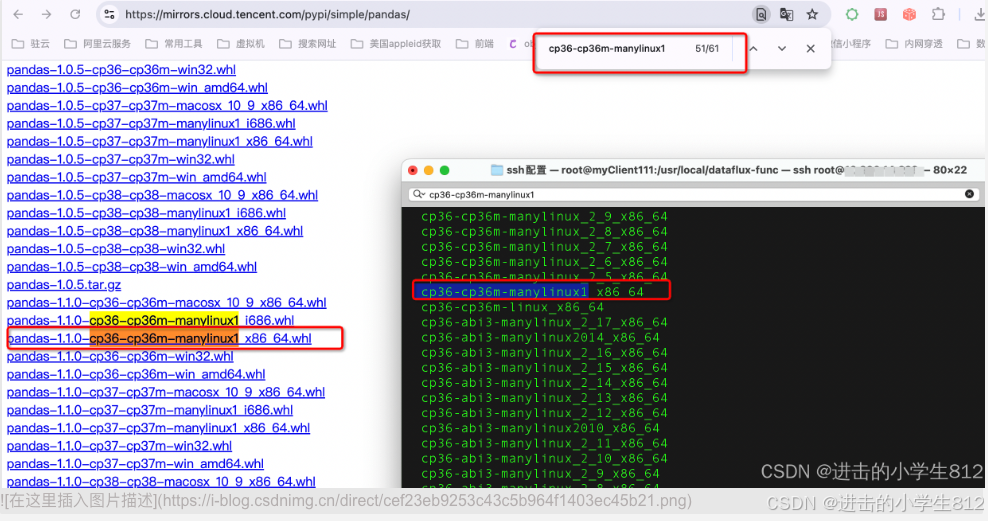Screen dimensions: 988x521
Task: Open the 搜索网址 bookmark folder
Action: click(x=307, y=43)
